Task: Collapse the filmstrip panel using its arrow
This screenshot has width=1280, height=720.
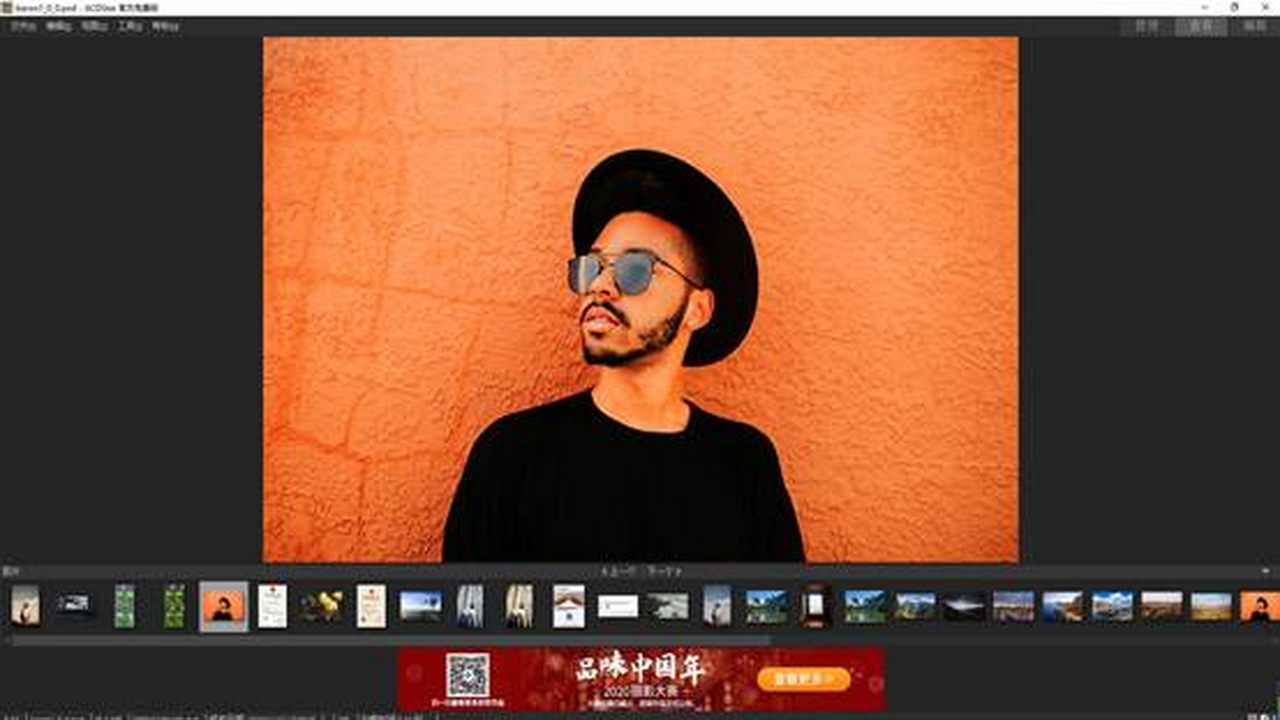Action: [x=1266, y=571]
